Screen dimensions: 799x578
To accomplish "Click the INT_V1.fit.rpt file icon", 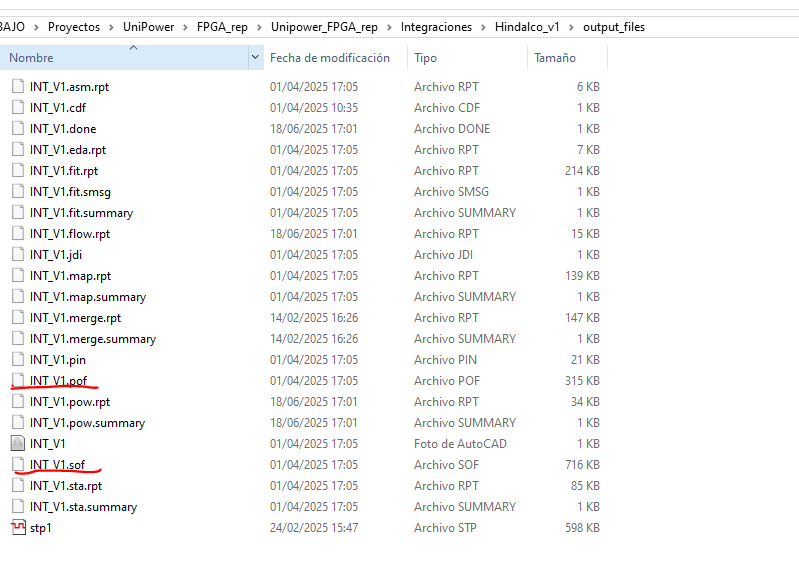I will point(18,170).
